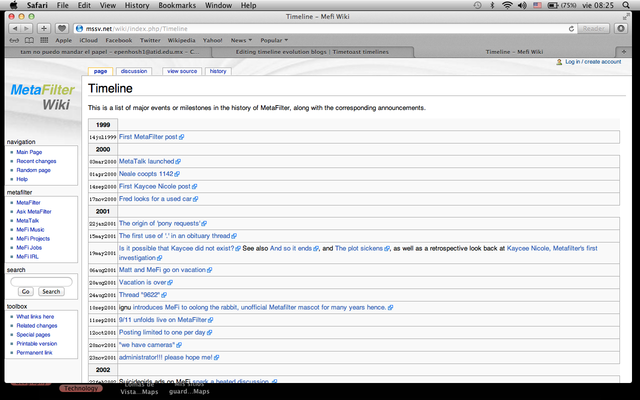
Task: Open the Safari menu
Action: coord(37,5)
